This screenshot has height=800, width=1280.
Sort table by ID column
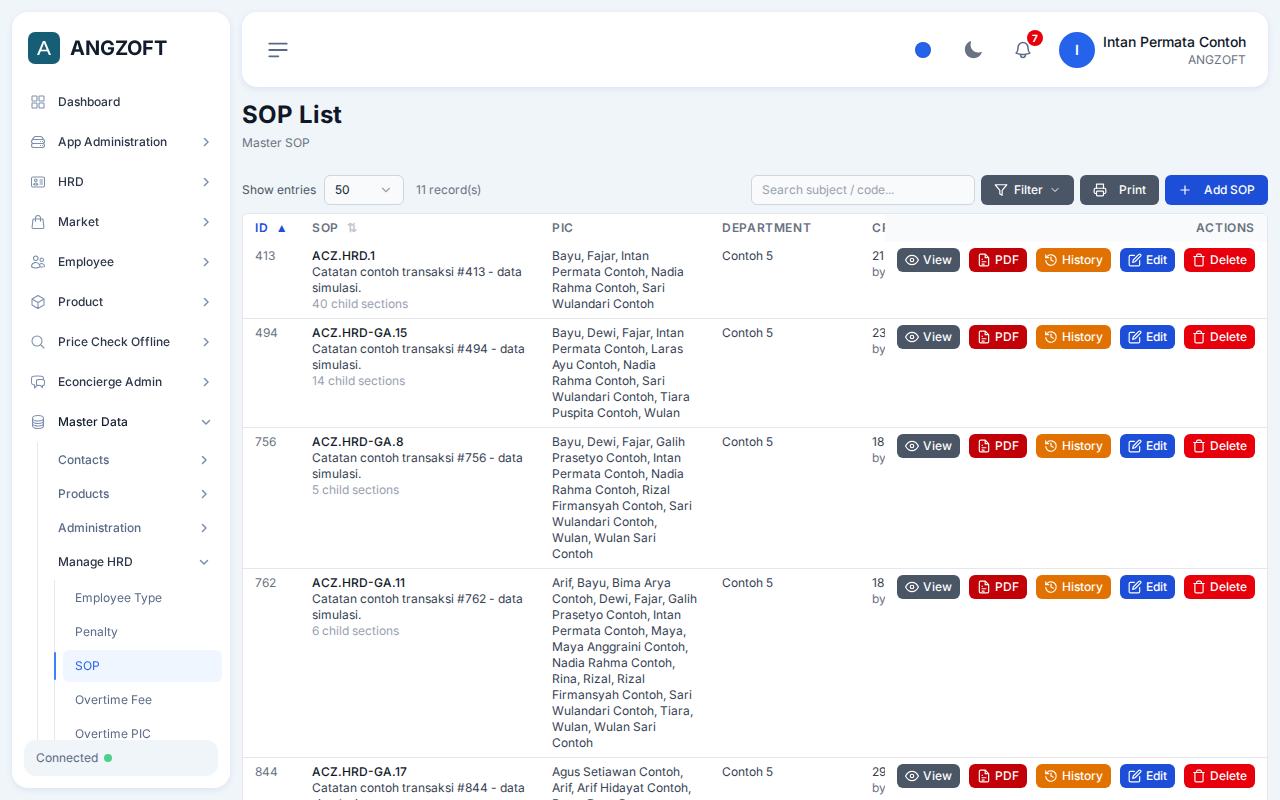[270, 228]
